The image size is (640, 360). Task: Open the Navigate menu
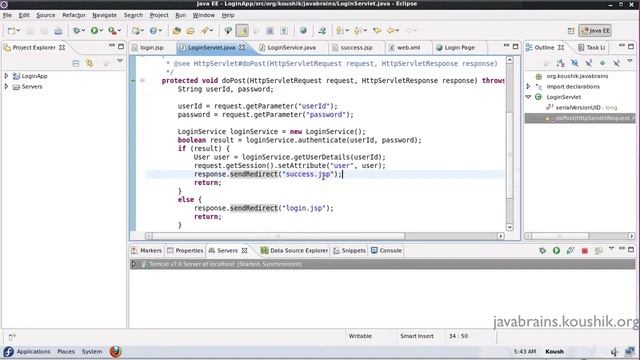coord(104,15)
